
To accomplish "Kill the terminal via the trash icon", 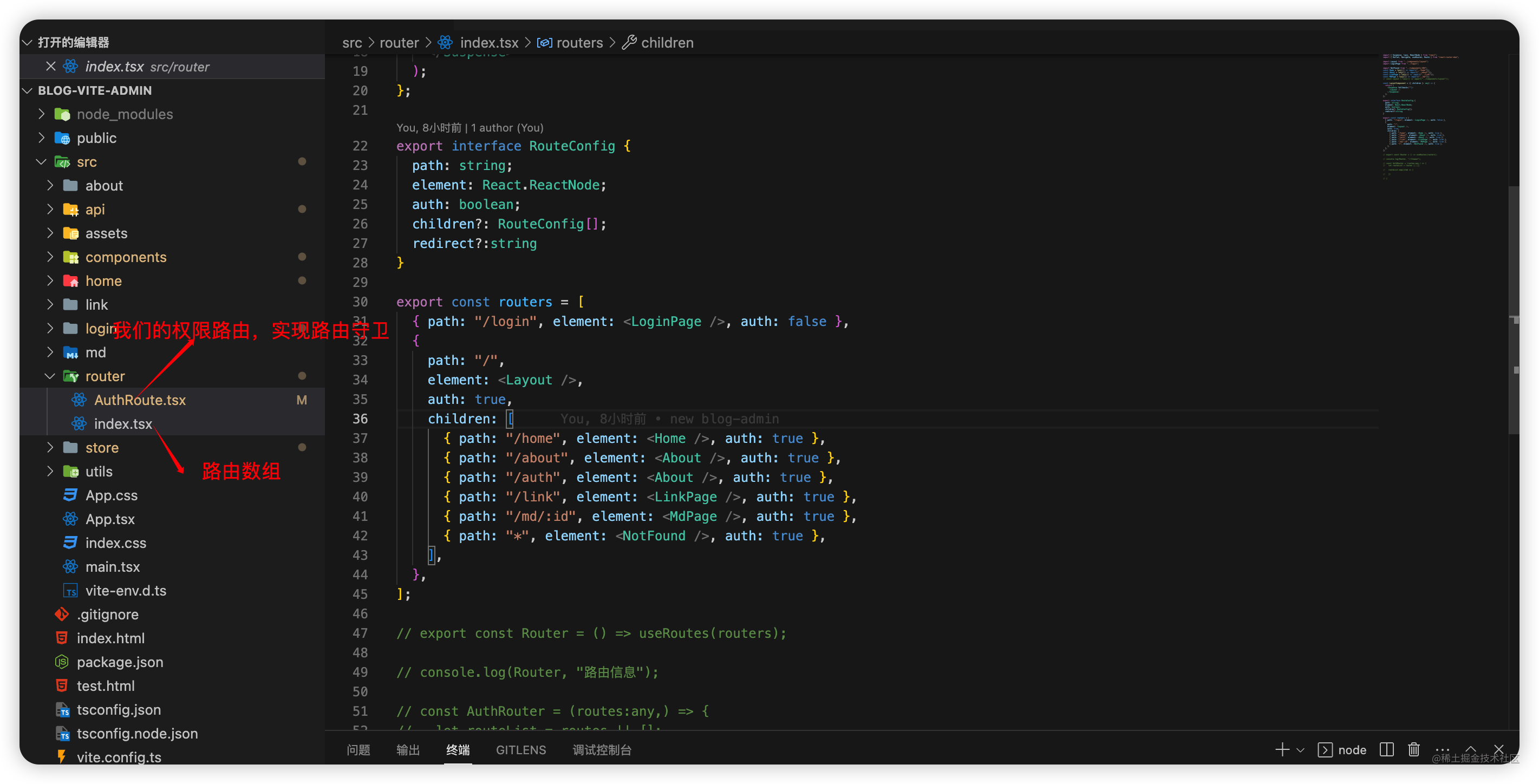I will [x=1414, y=749].
